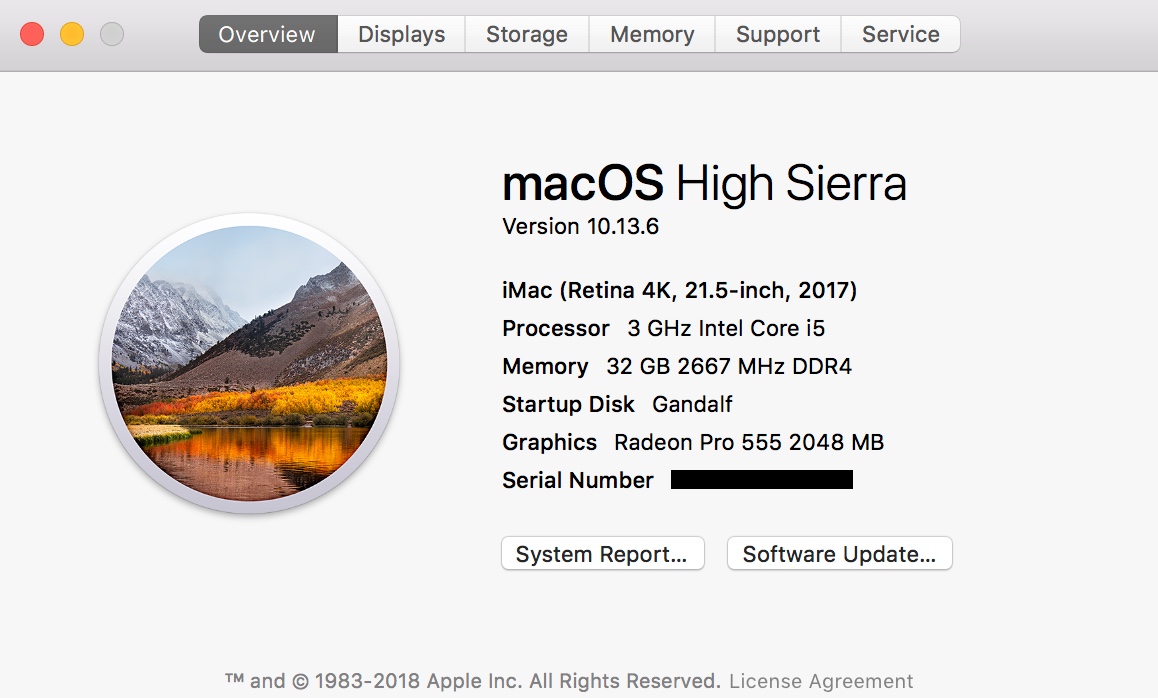Viewport: 1158px width, 698px height.
Task: Click the Version 10.13.6 text
Action: click(x=580, y=226)
